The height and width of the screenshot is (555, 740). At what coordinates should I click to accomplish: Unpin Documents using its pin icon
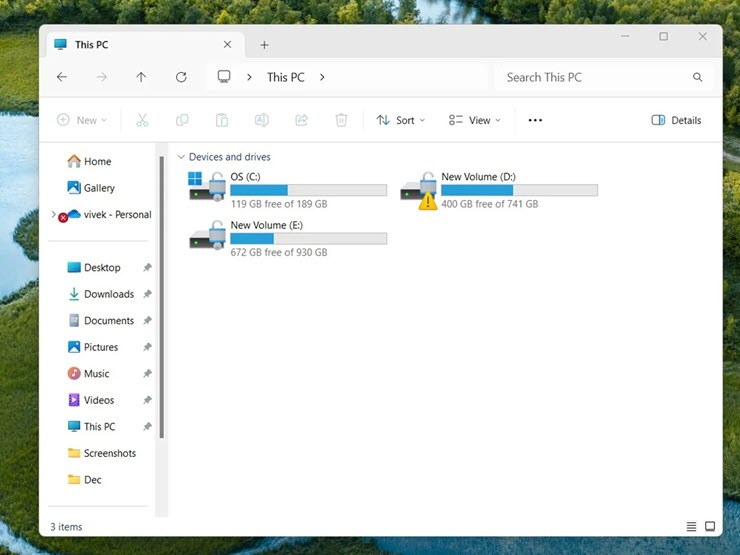147,320
